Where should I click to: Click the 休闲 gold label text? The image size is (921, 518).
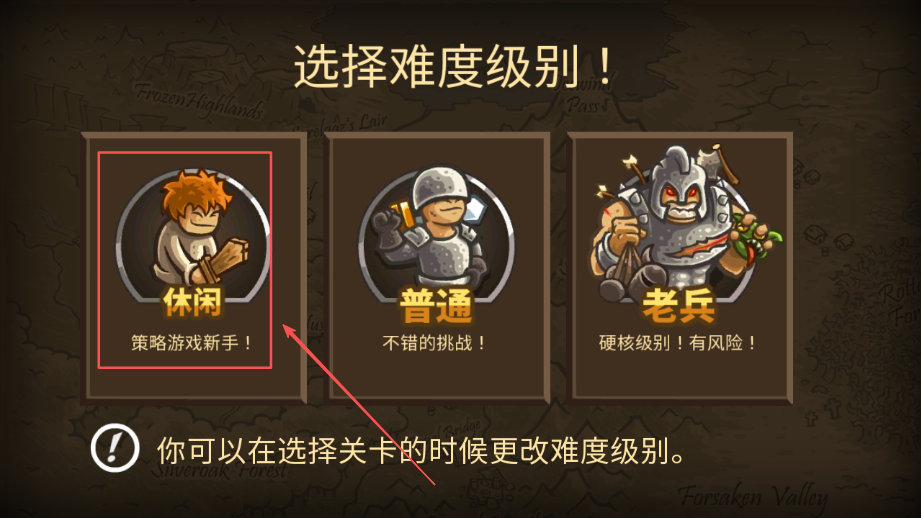(193, 302)
